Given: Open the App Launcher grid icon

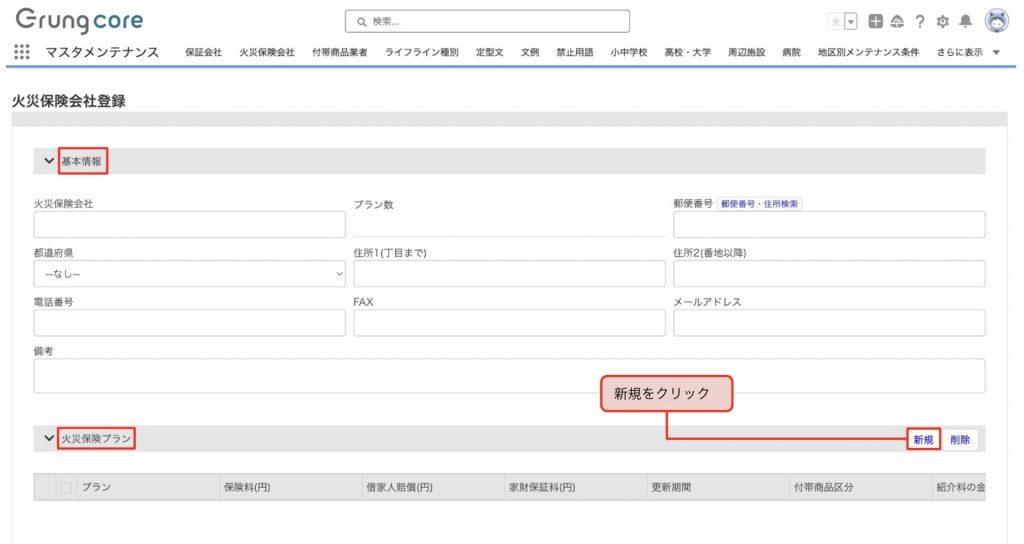Looking at the screenshot, I should click(22, 52).
